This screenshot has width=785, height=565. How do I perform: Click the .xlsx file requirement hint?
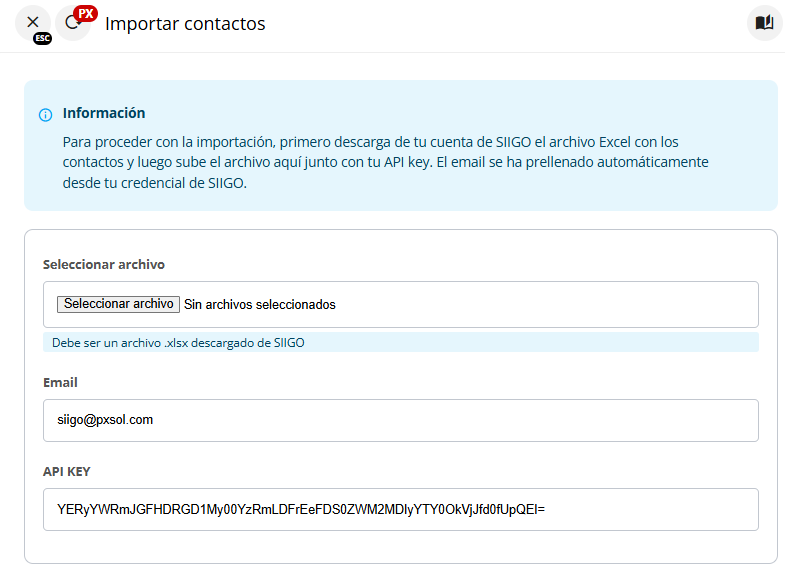[178, 343]
